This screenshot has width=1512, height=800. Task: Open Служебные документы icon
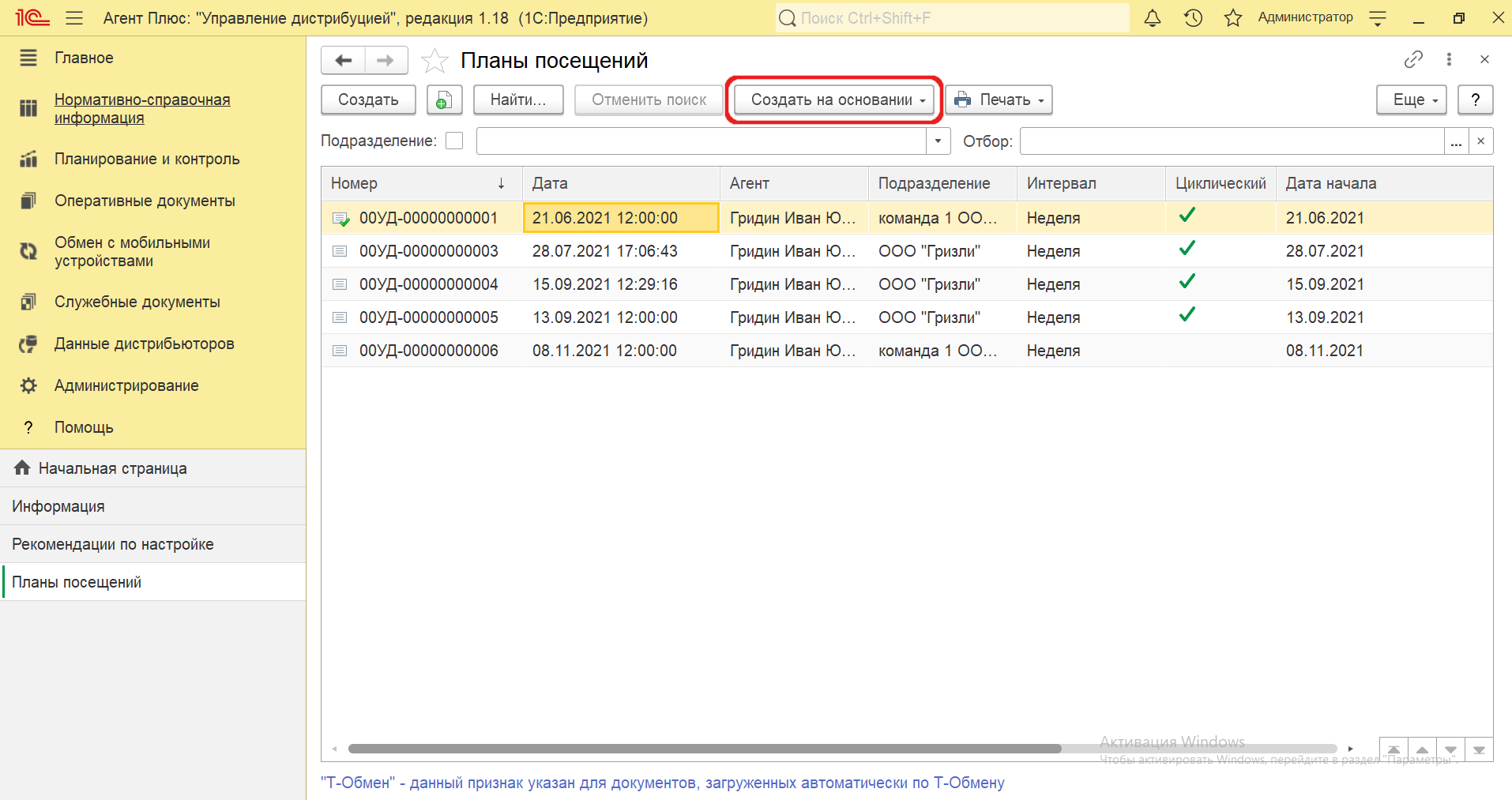click(x=28, y=302)
